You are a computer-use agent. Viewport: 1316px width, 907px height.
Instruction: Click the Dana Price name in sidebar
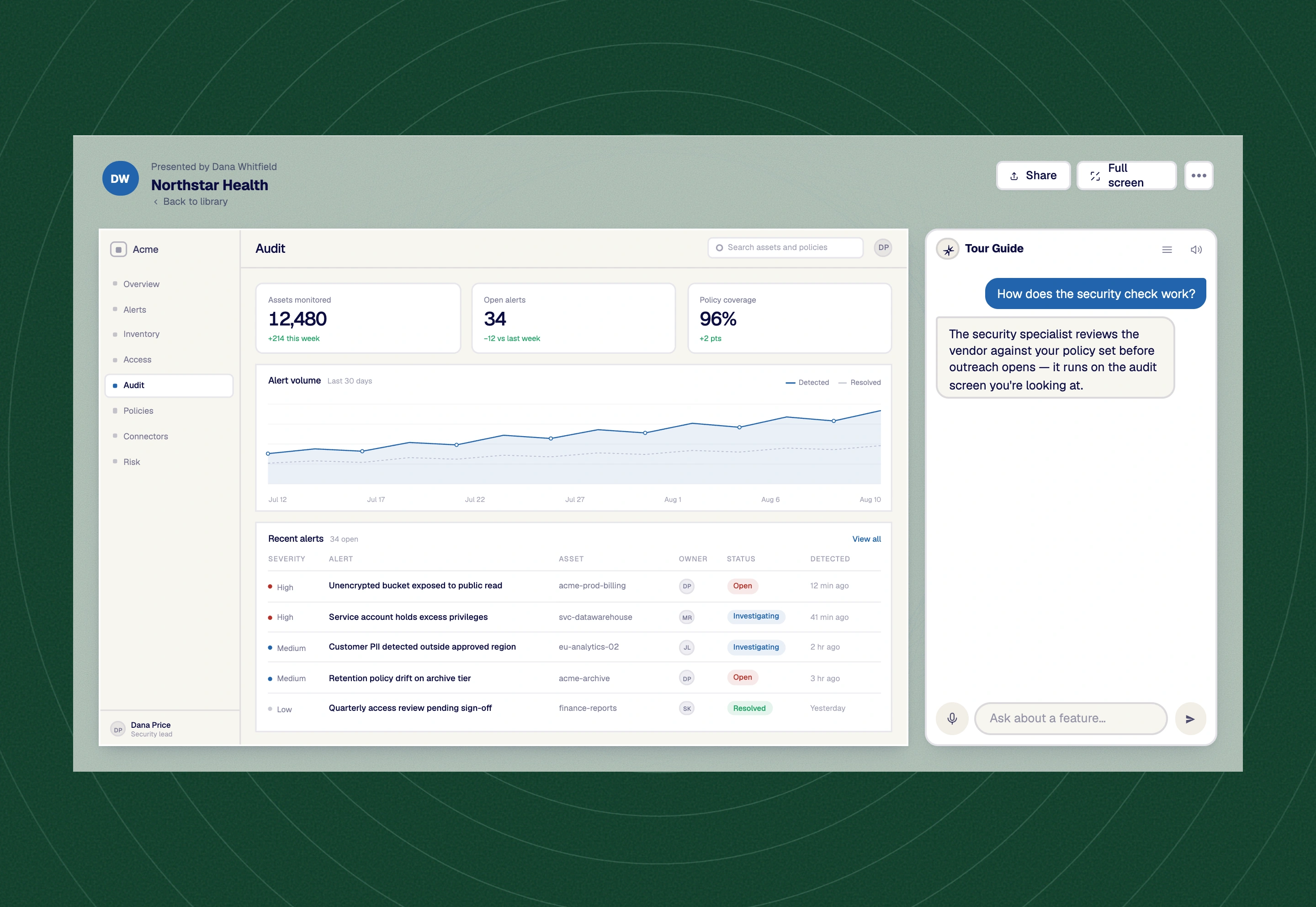coord(150,725)
